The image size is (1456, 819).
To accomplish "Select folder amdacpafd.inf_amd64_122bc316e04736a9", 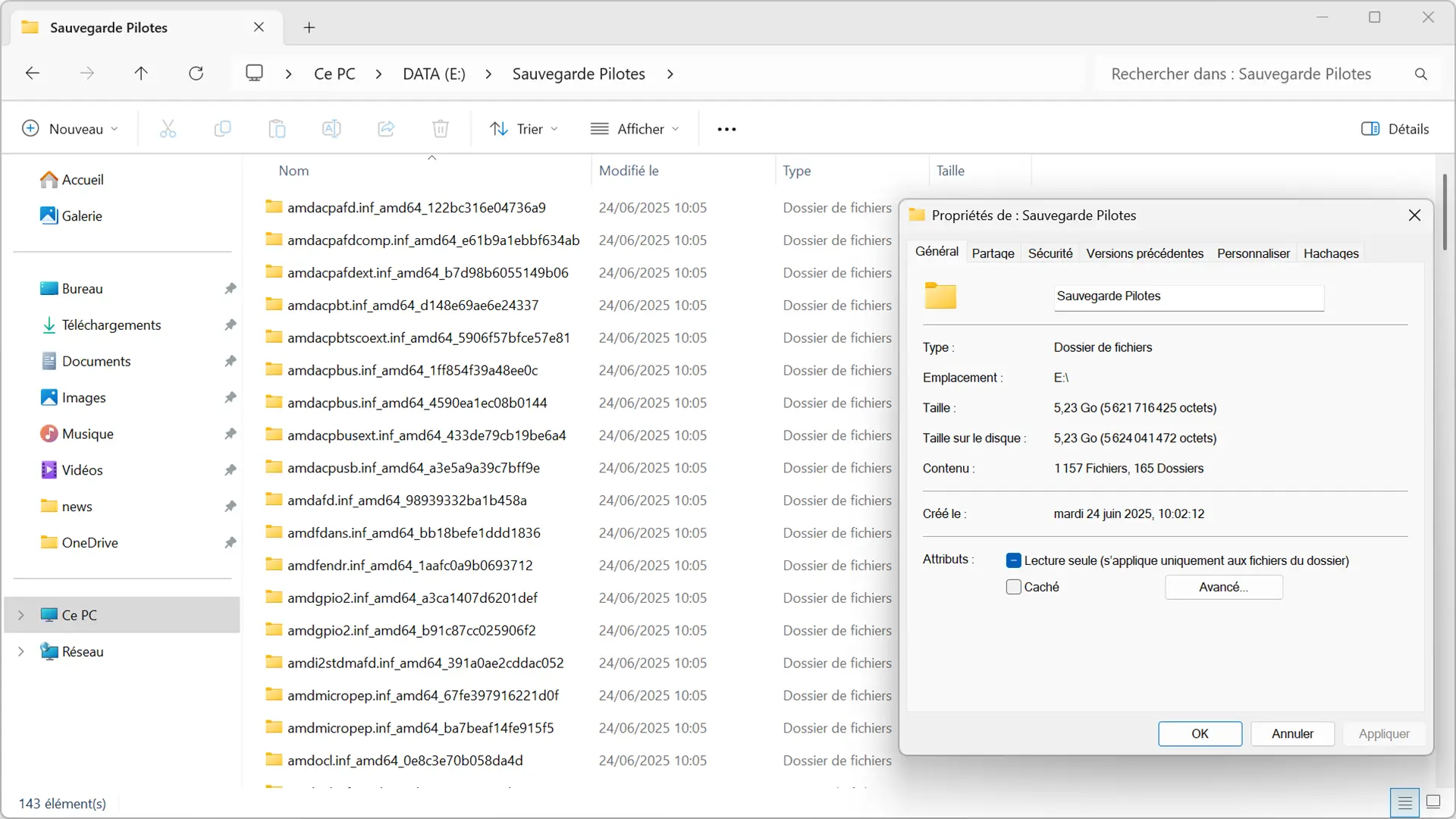I will [416, 208].
